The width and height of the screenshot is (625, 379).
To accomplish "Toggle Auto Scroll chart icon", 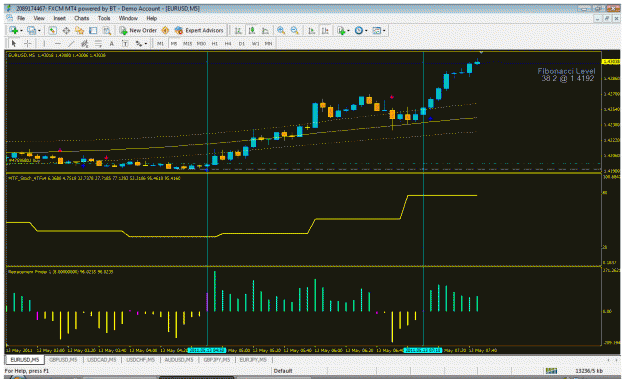I will 312,30.
